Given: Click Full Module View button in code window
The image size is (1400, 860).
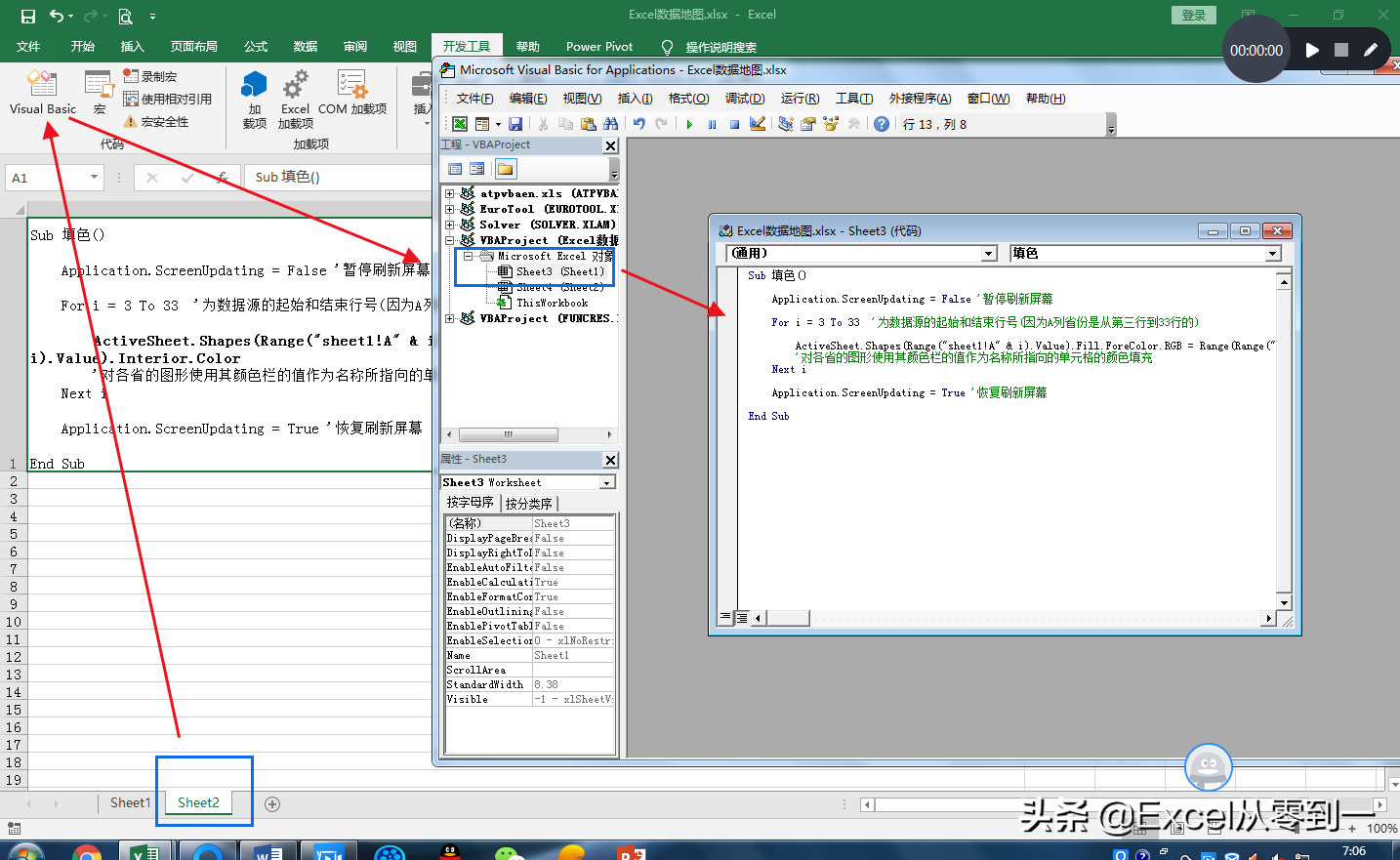Looking at the screenshot, I should pos(741,618).
